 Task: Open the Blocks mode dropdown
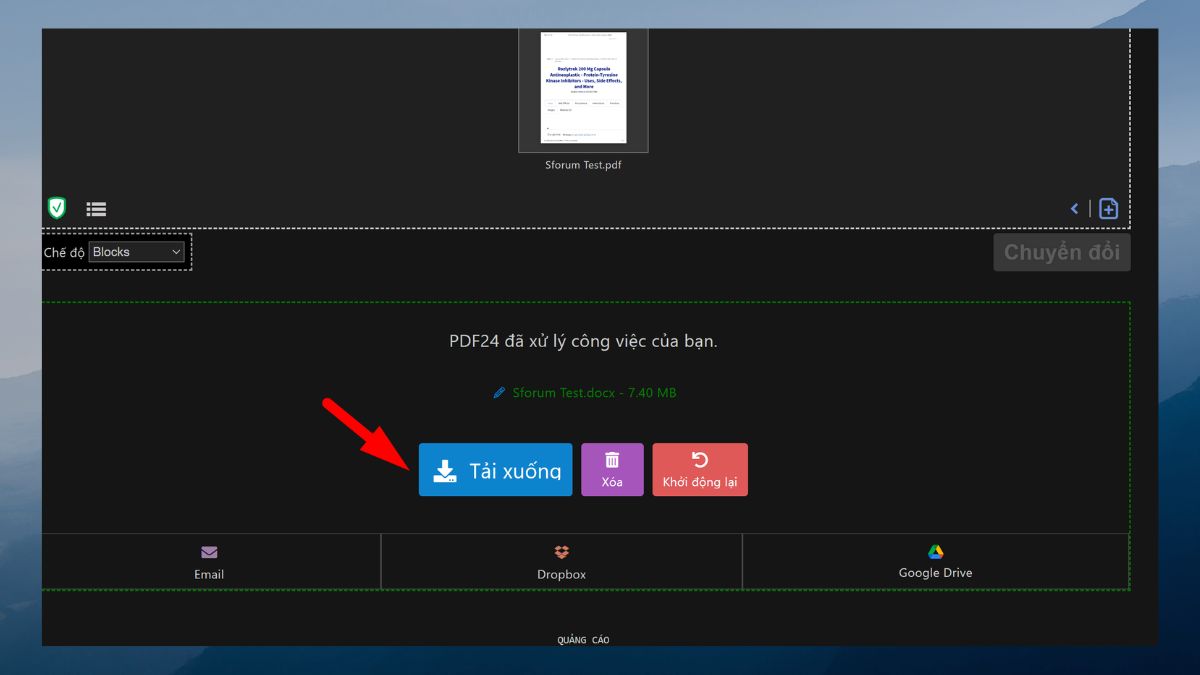pos(137,252)
